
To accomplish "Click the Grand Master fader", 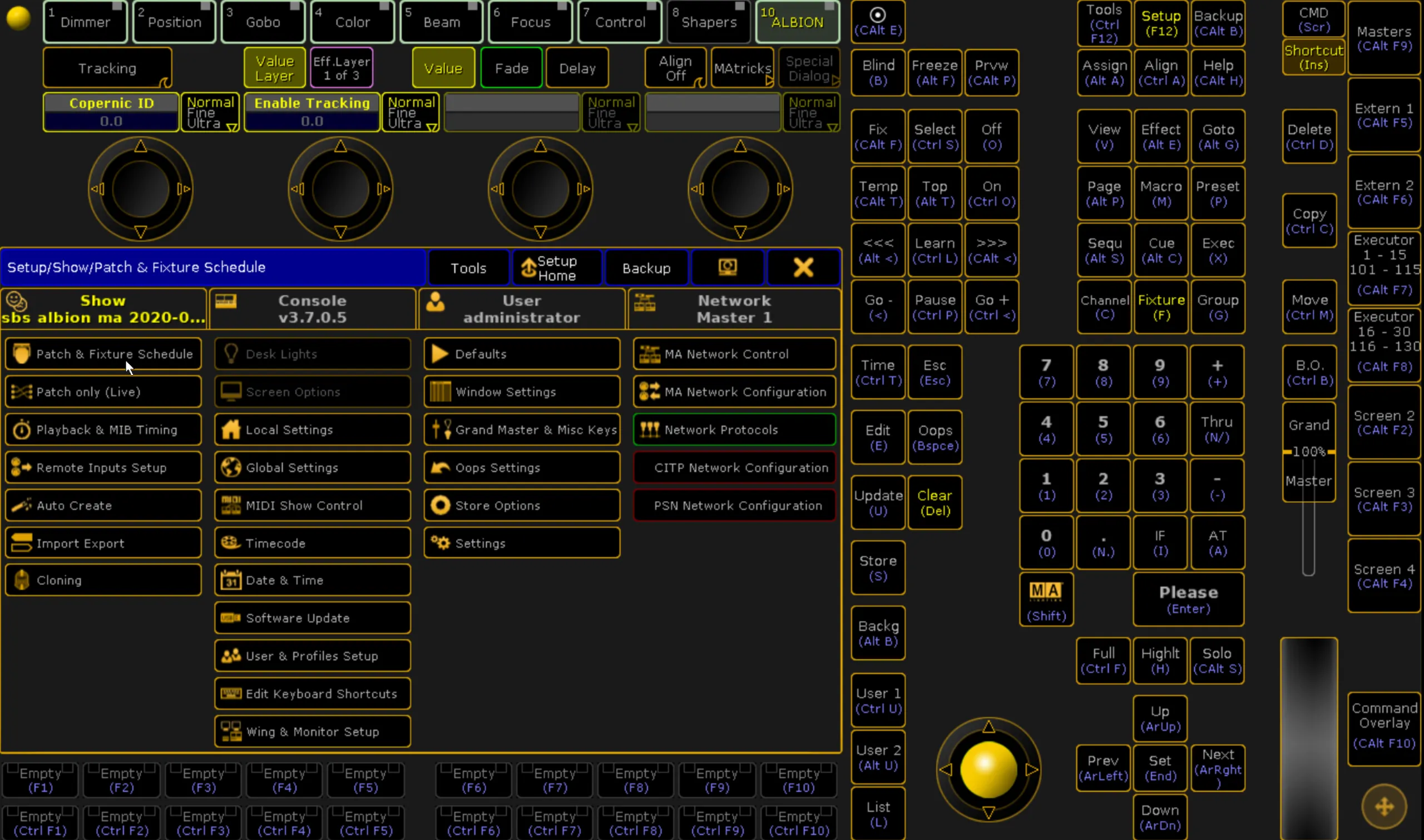I will tap(1308, 452).
